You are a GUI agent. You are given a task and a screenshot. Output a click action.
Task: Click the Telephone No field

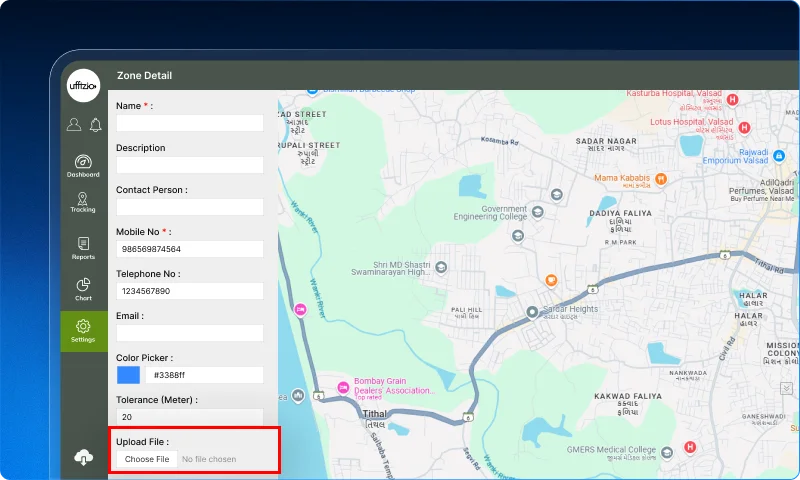coord(190,291)
